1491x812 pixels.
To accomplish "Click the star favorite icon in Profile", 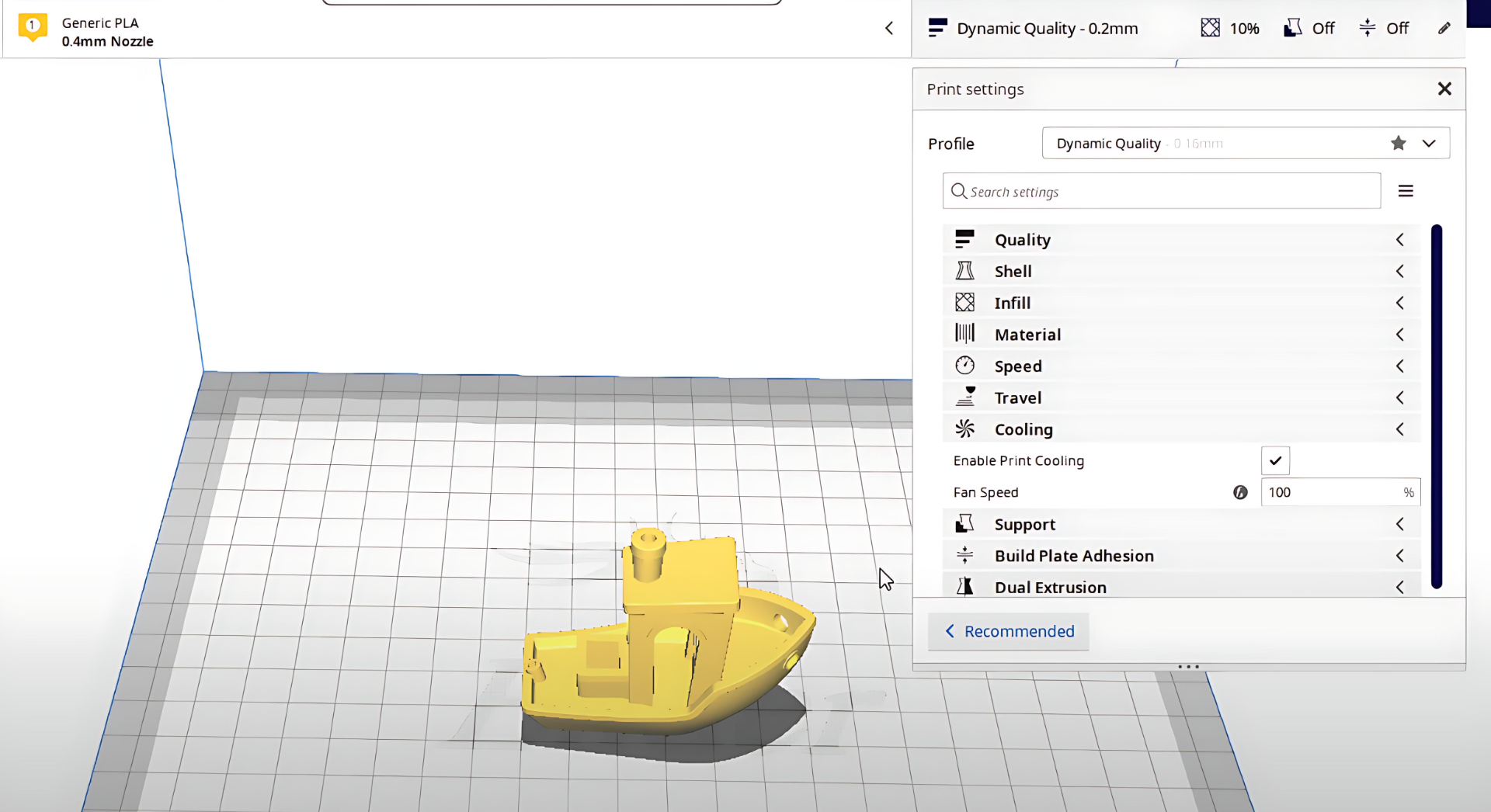I will tap(1398, 144).
